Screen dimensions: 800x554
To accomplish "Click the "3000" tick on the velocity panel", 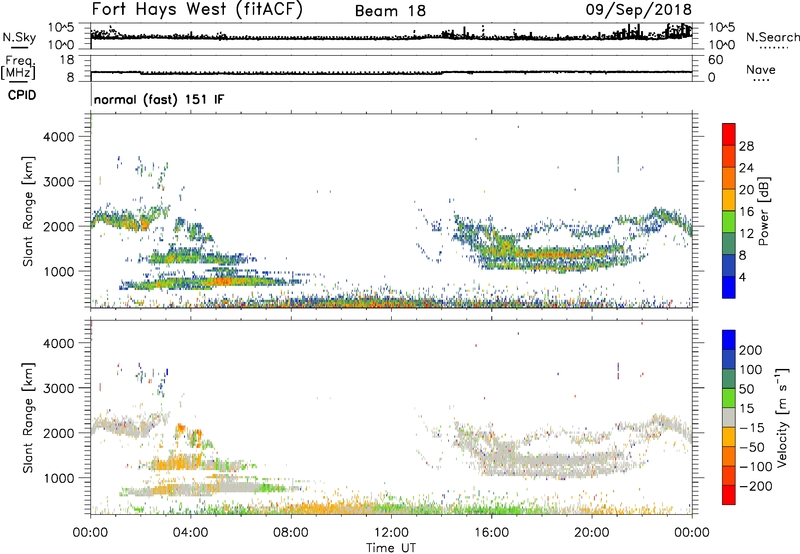I will coord(58,388).
